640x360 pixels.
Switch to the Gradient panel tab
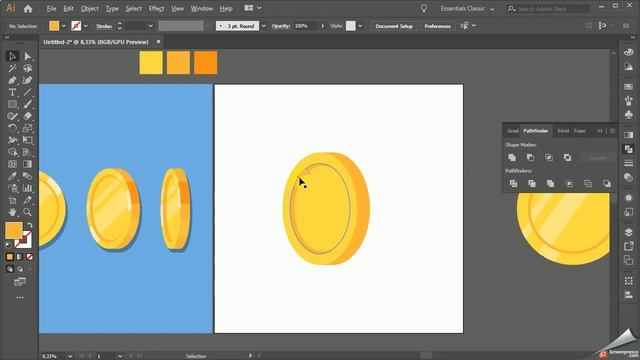coord(513,131)
